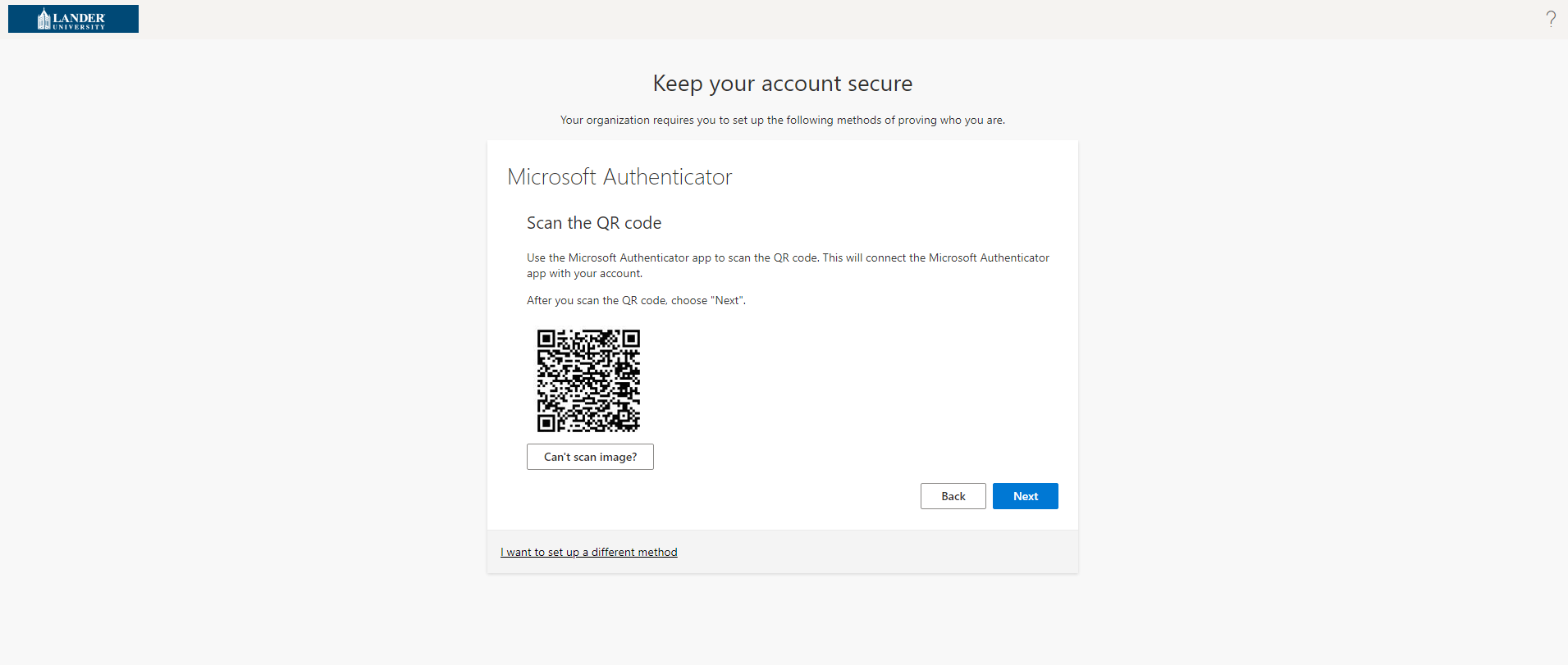The width and height of the screenshot is (1568, 665).
Task: Click the "Keep your account secure" heading
Action: (782, 84)
